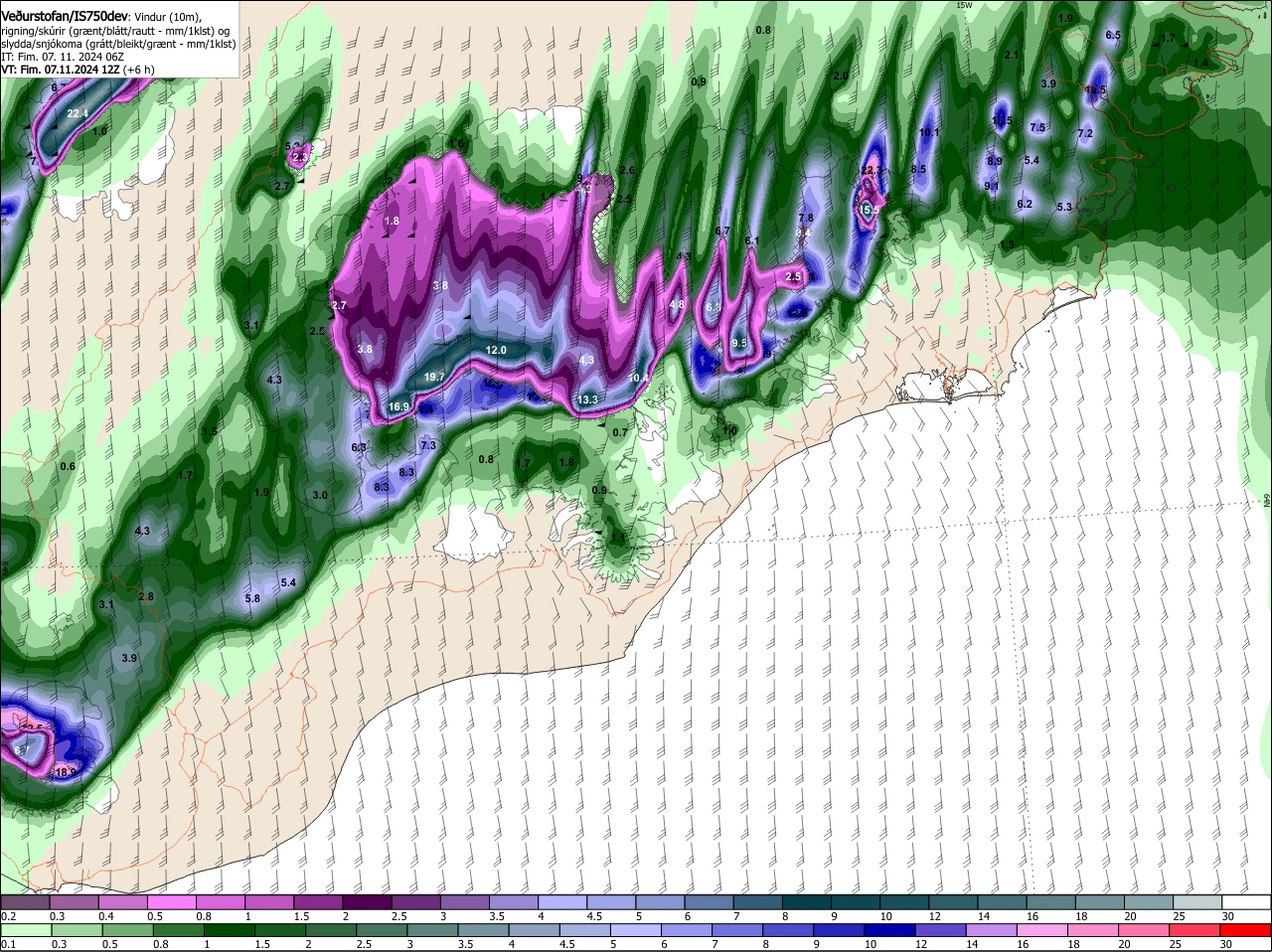
Task: Click the dark teal 8 swatch in top legend row
Action: (x=808, y=902)
